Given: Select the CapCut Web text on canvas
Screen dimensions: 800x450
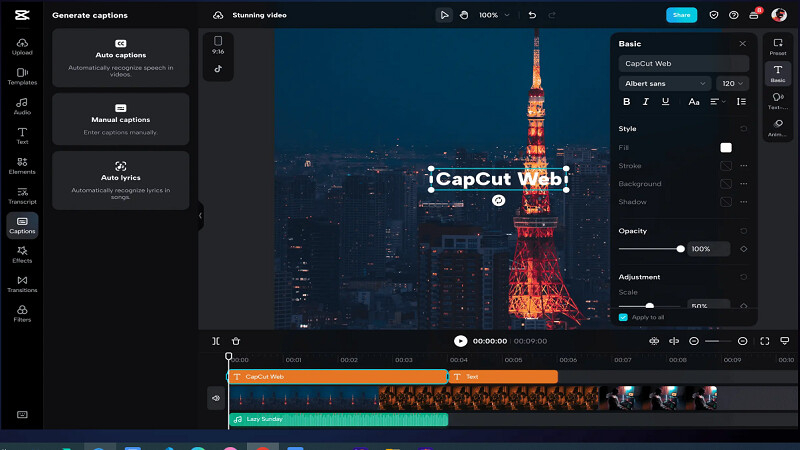Looking at the screenshot, I should pyautogui.click(x=498, y=179).
